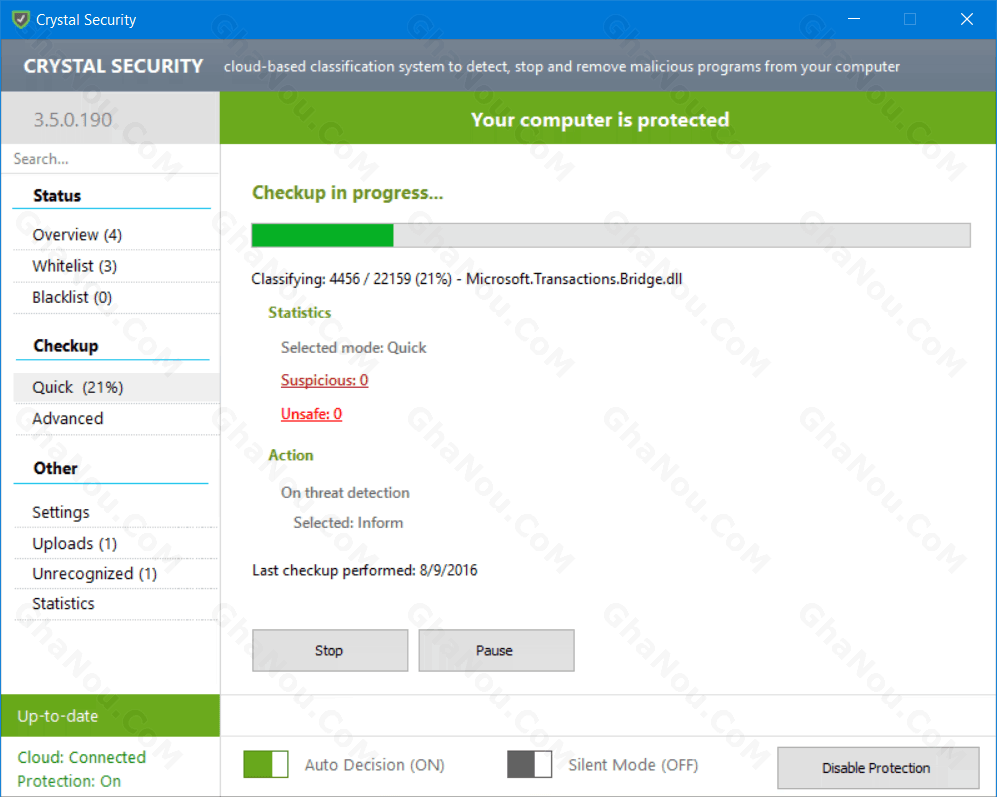Viewport: 997px width, 797px height.
Task: Stop the running checkup
Action: 330,650
